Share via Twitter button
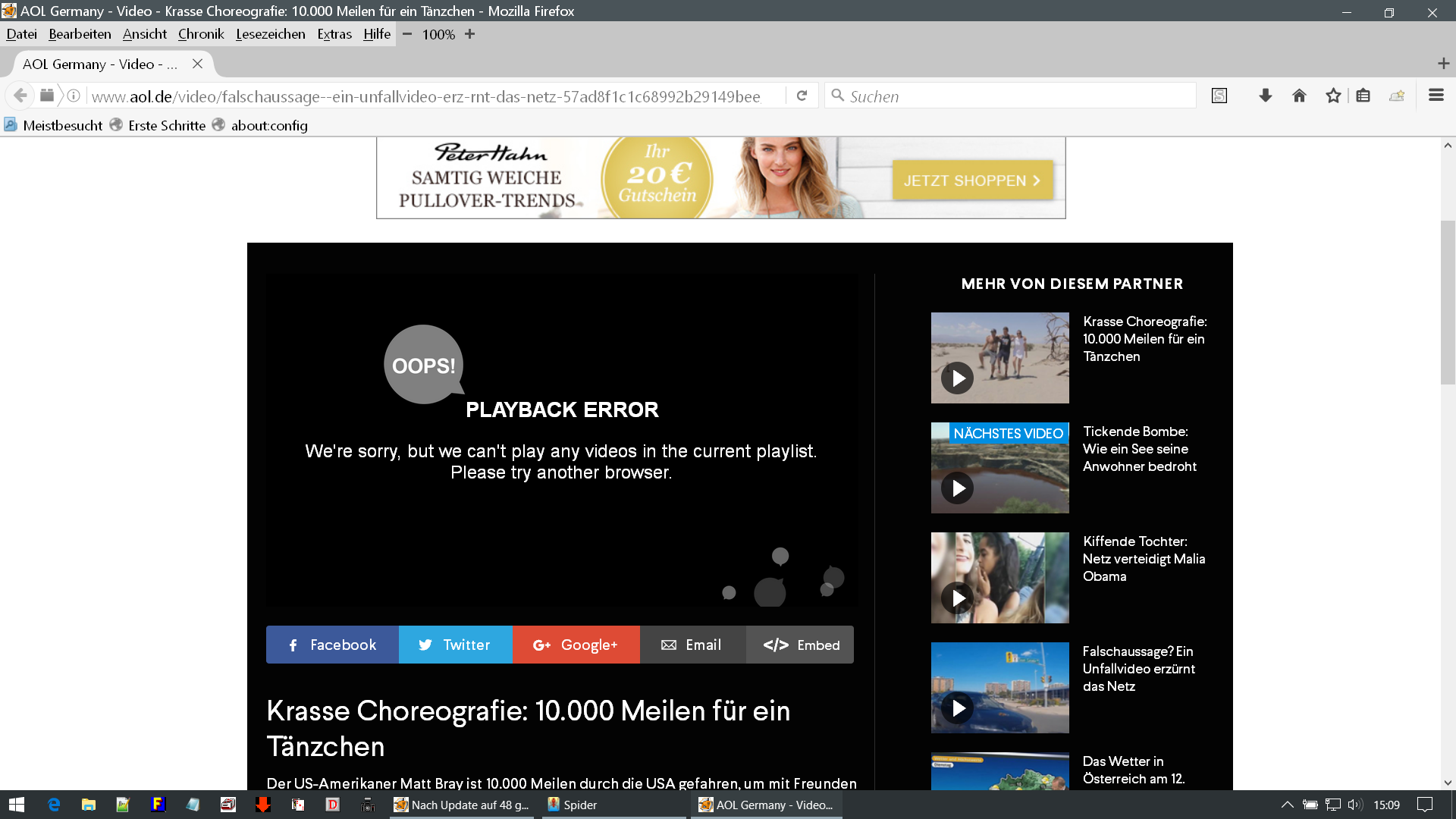 point(455,645)
